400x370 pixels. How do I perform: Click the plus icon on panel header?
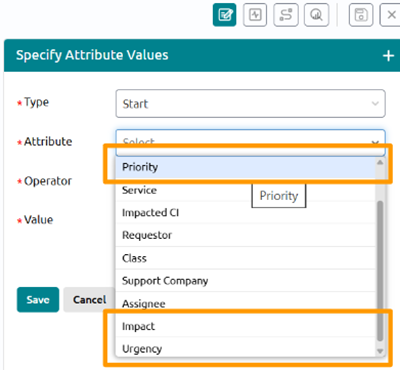click(x=388, y=56)
